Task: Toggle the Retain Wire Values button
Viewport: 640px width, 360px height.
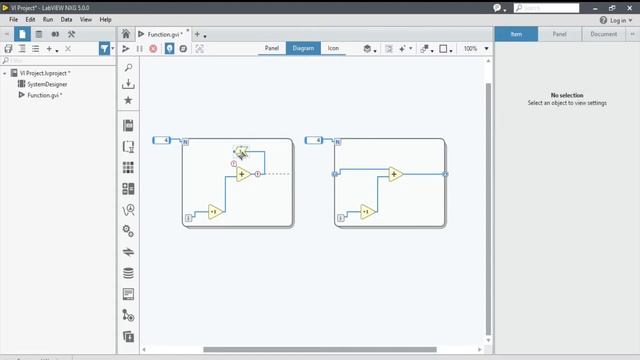Action: 183,49
